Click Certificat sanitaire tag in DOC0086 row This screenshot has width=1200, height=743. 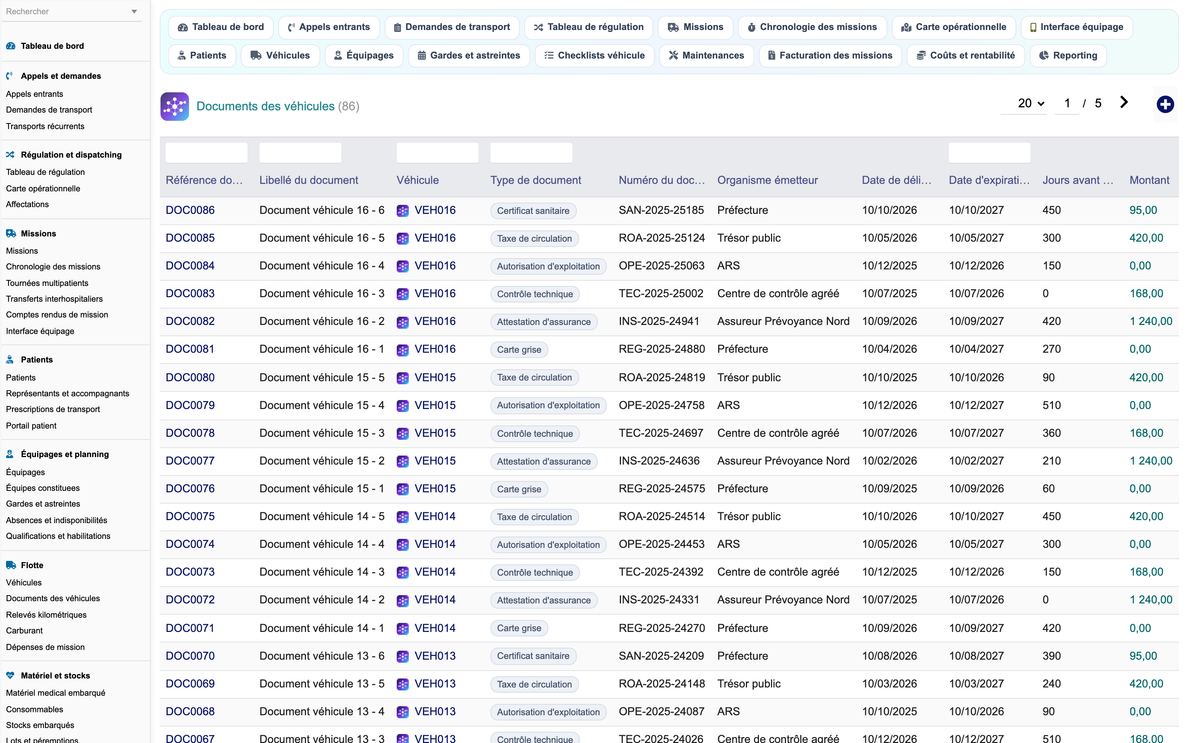point(533,211)
